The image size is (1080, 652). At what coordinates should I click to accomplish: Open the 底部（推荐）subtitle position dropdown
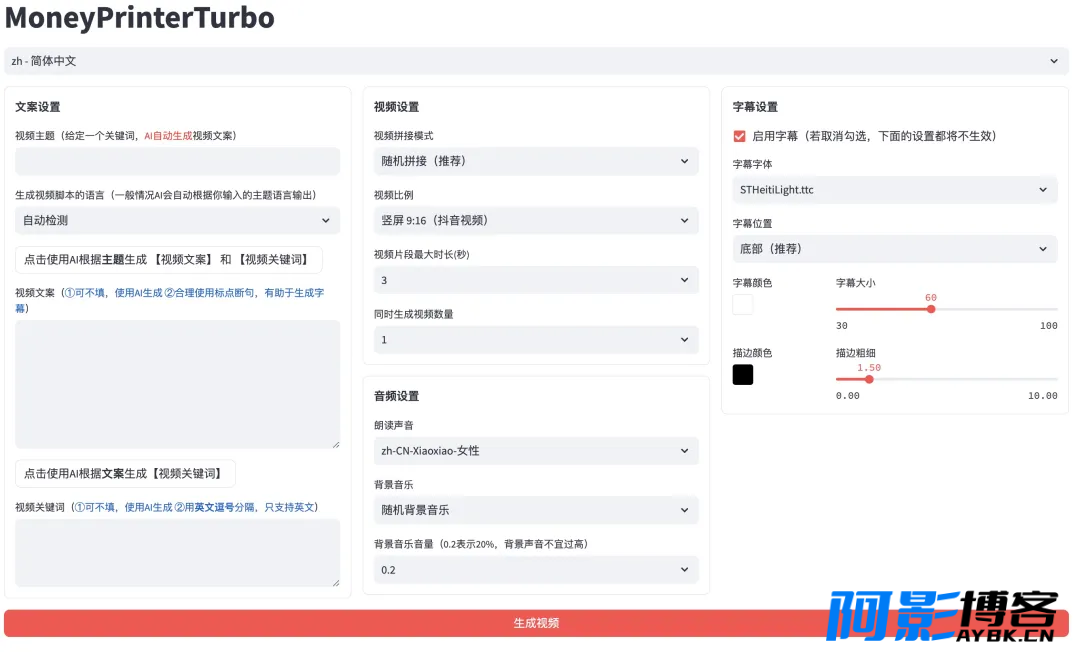pyautogui.click(x=894, y=249)
